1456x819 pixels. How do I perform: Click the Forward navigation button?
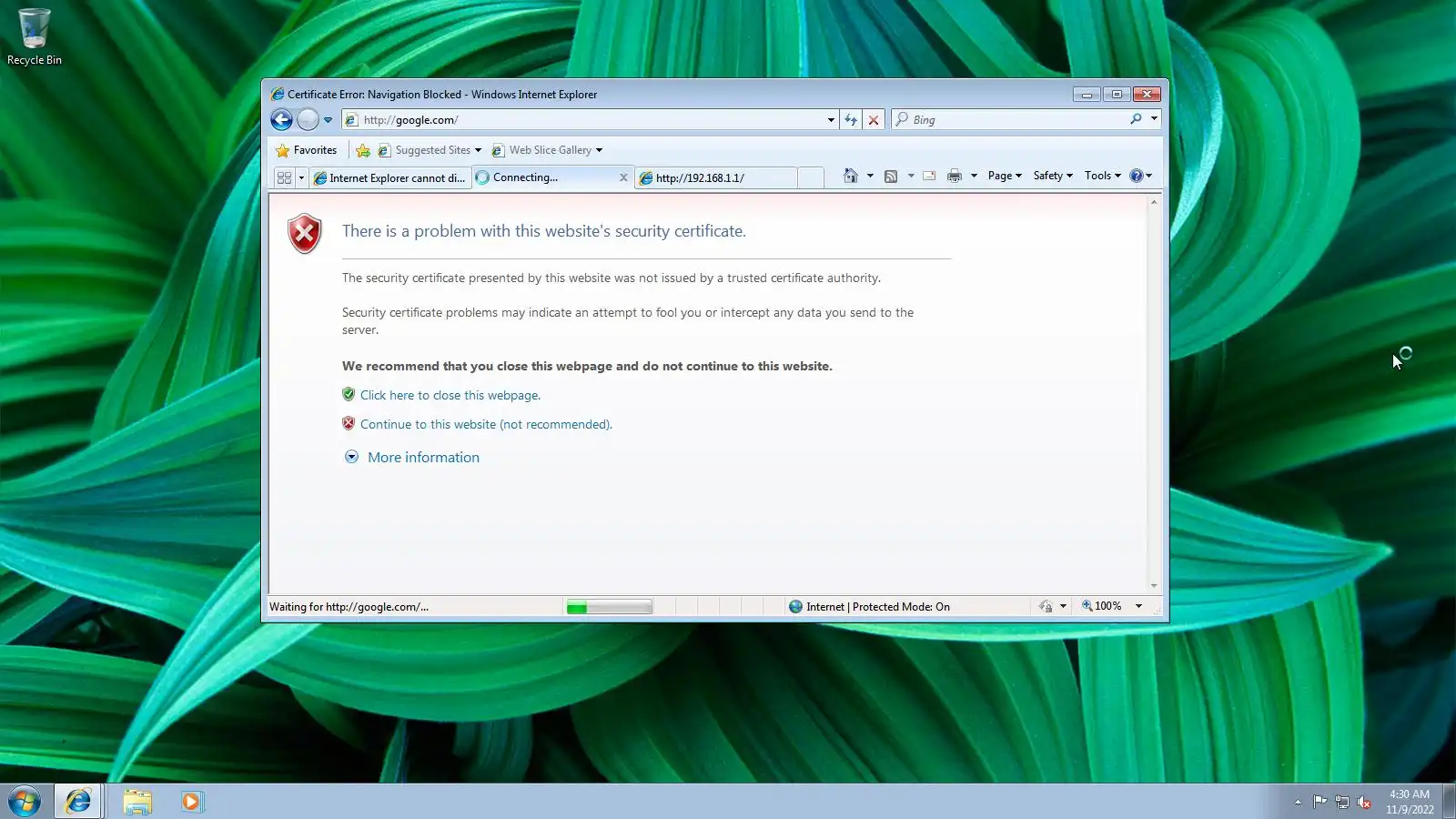point(308,119)
